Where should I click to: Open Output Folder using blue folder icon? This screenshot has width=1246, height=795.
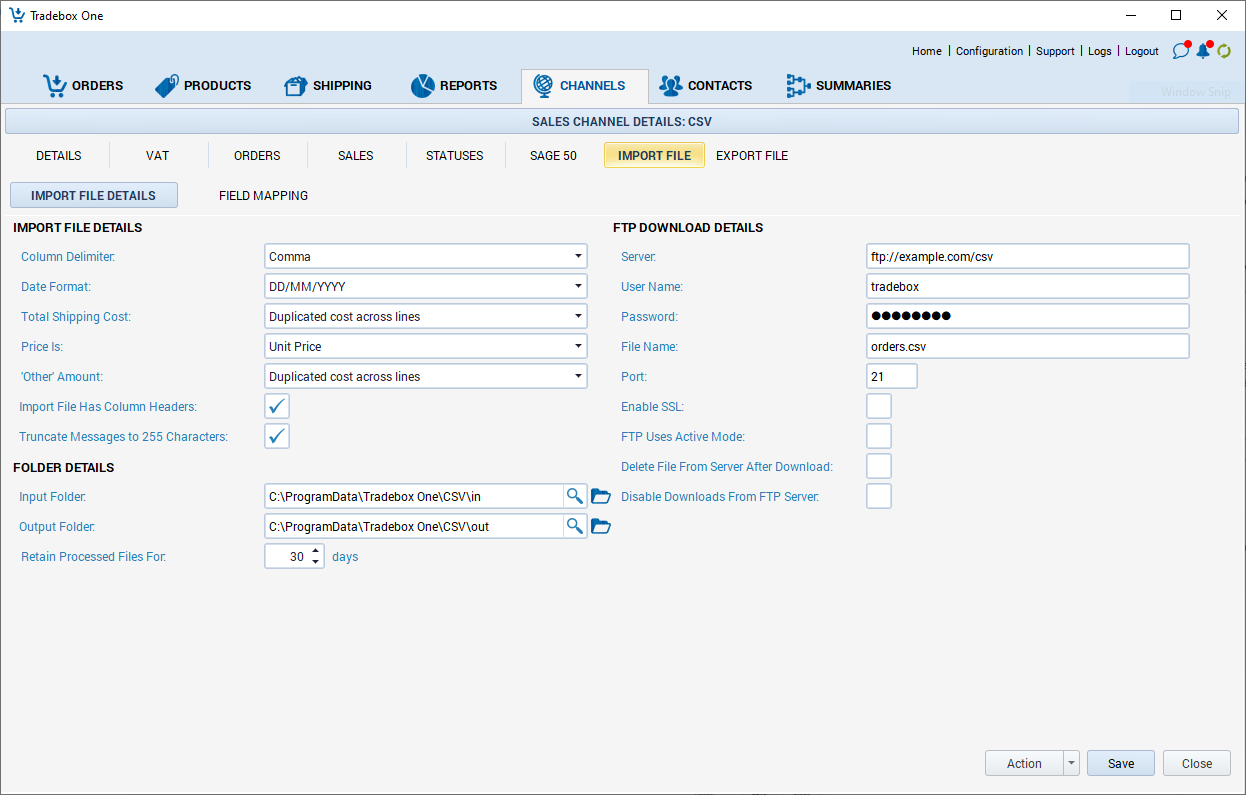(x=601, y=526)
